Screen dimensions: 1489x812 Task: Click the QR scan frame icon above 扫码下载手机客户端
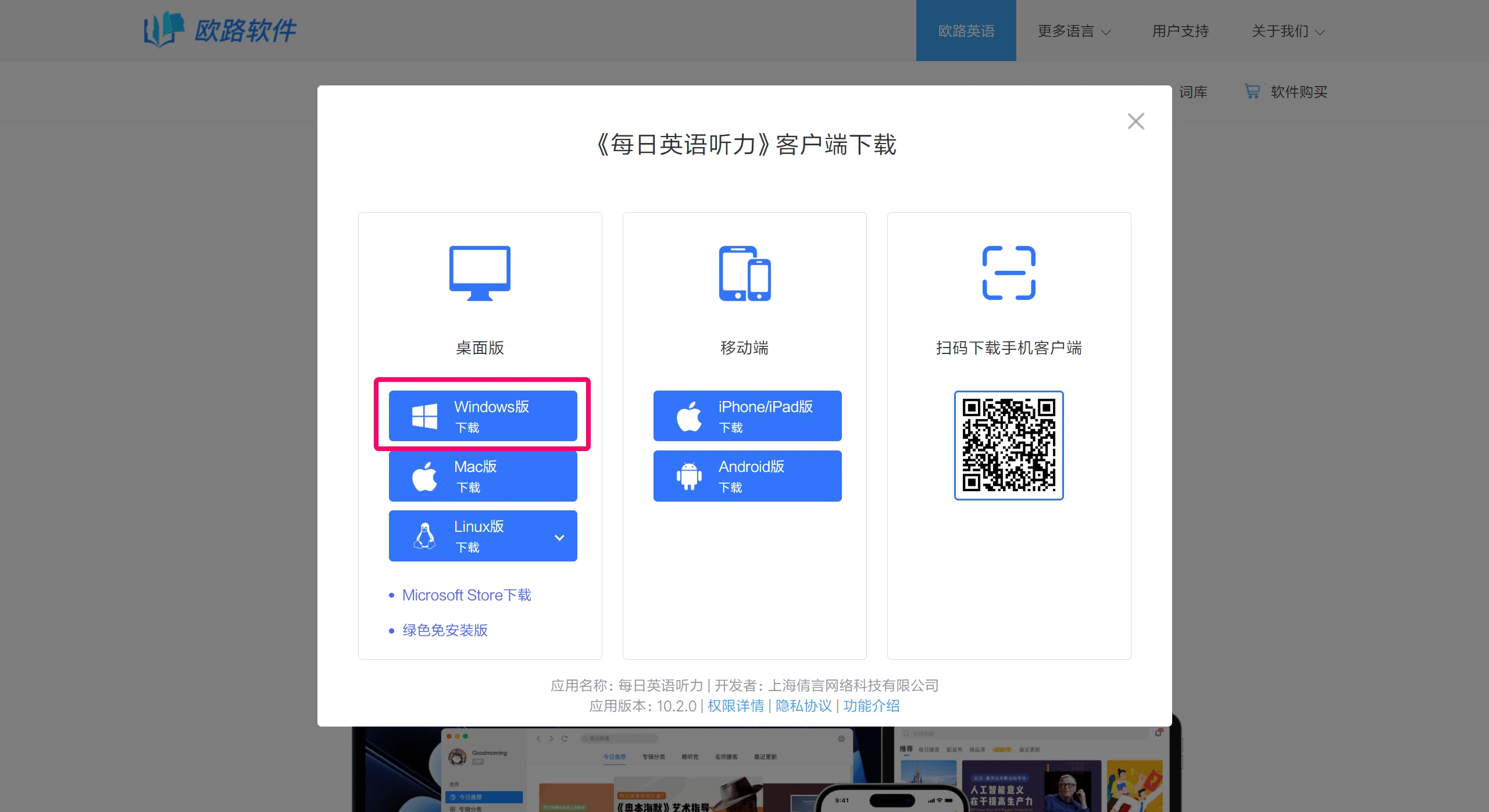click(1008, 273)
